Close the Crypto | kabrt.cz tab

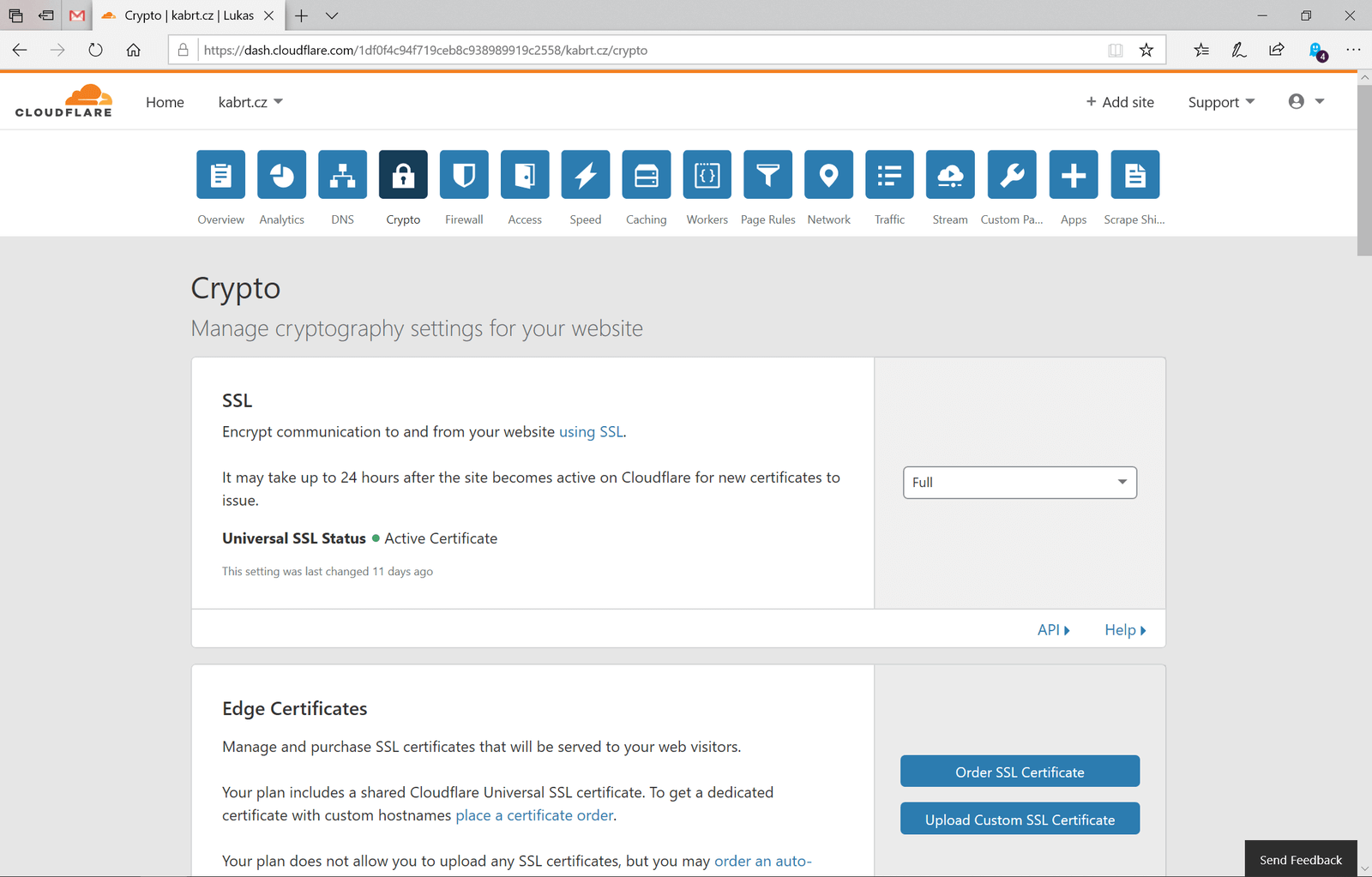click(268, 15)
